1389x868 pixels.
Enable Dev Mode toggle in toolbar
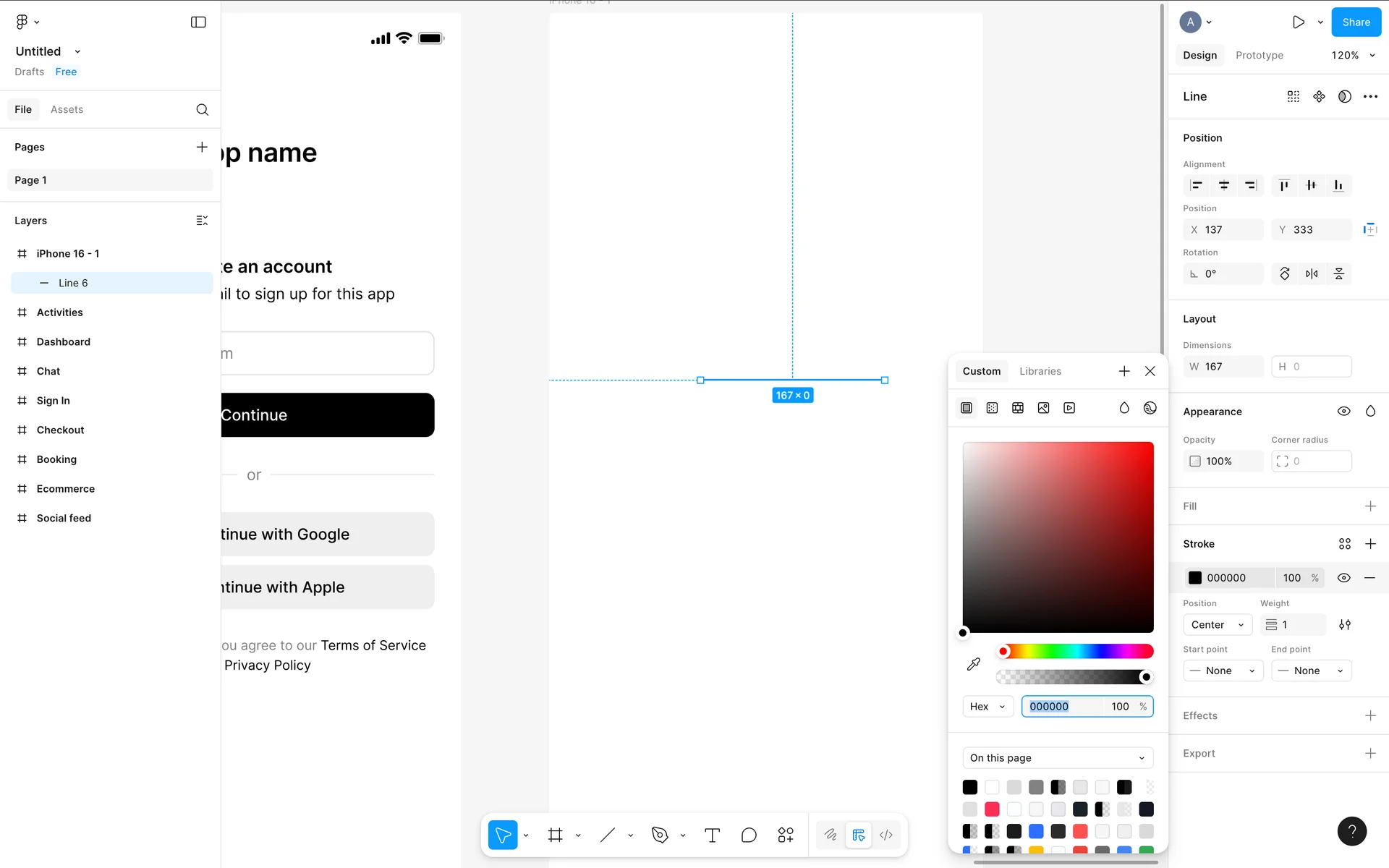pos(886,835)
